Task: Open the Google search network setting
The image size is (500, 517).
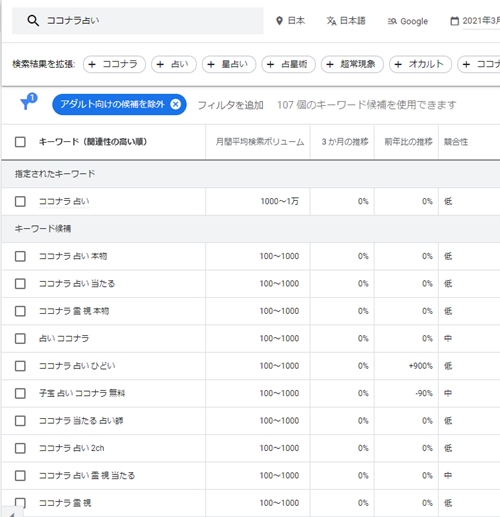Action: (x=408, y=21)
